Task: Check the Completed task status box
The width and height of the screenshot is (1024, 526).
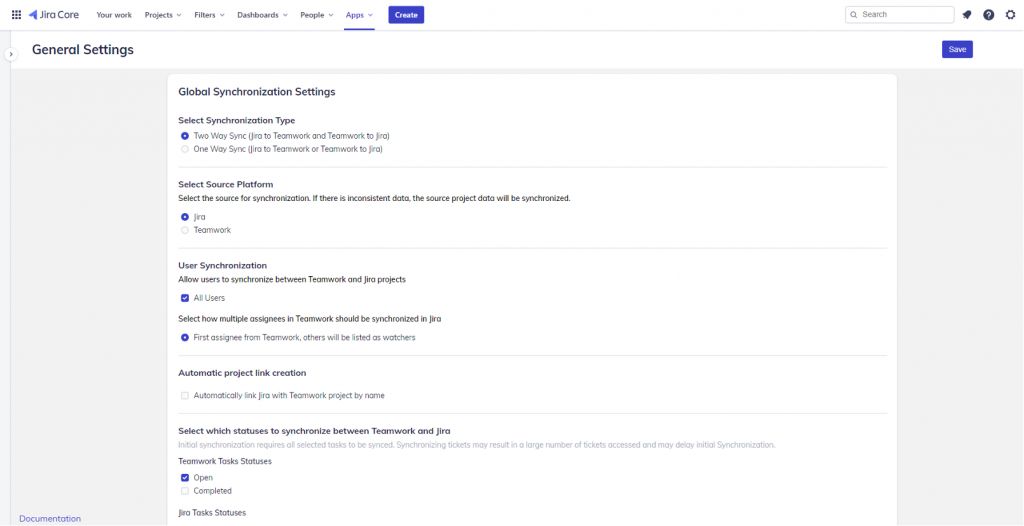Action: click(185, 491)
